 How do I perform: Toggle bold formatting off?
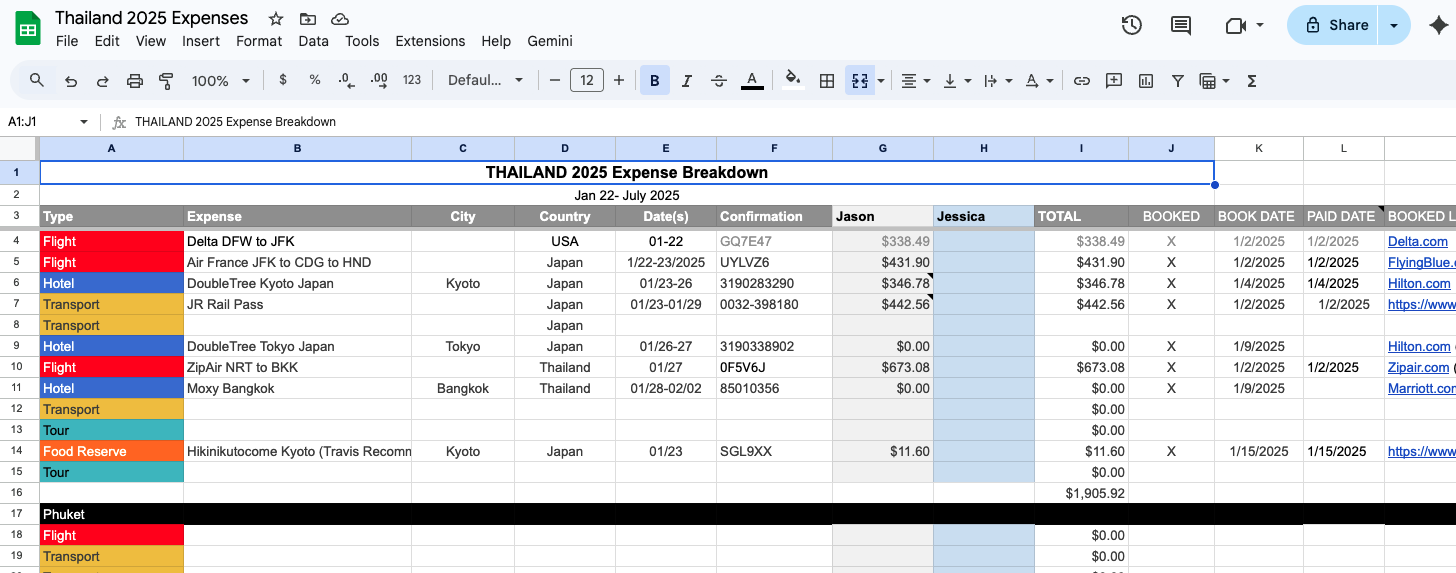click(x=655, y=81)
